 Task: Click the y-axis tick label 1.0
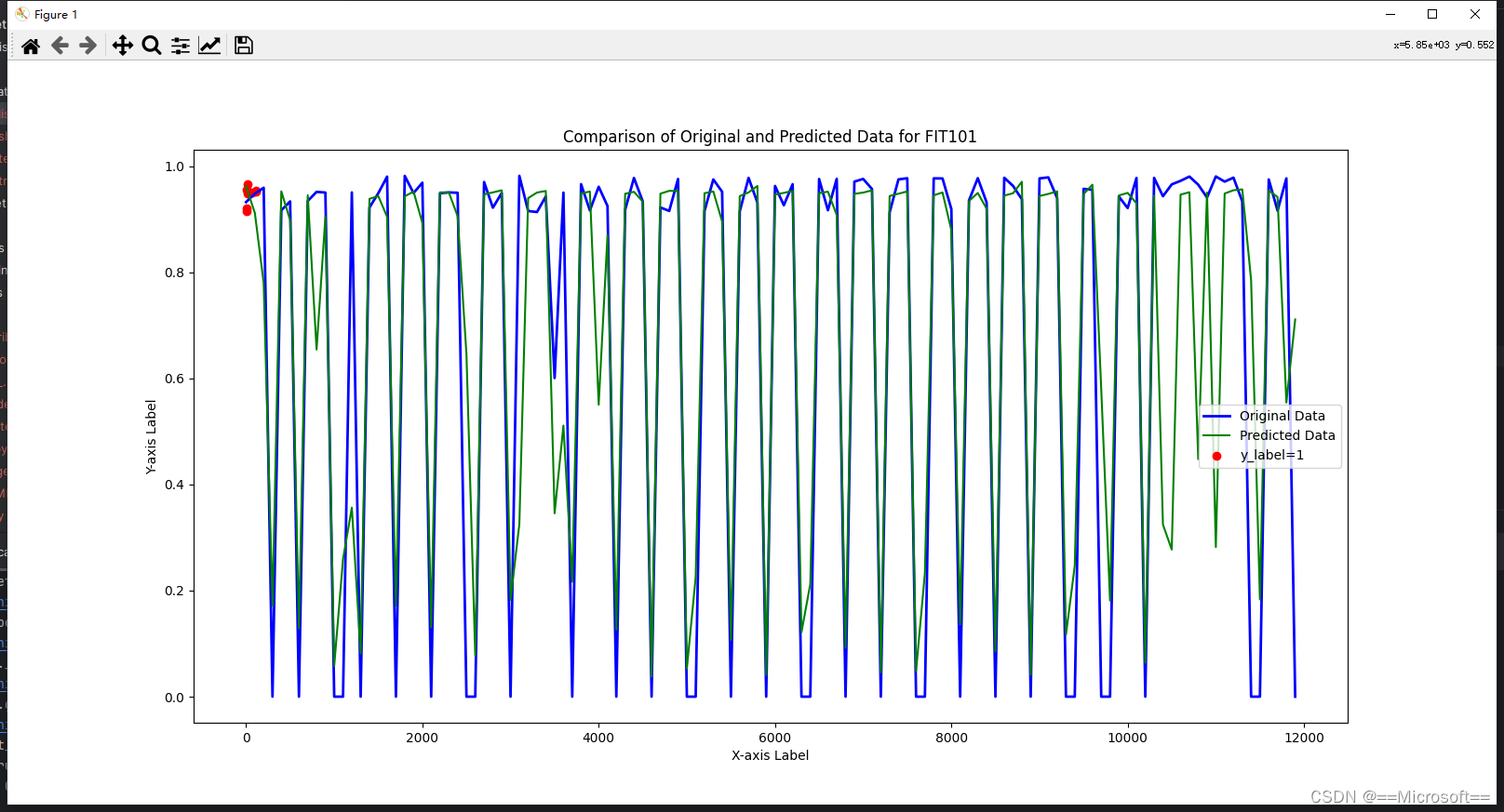point(175,166)
